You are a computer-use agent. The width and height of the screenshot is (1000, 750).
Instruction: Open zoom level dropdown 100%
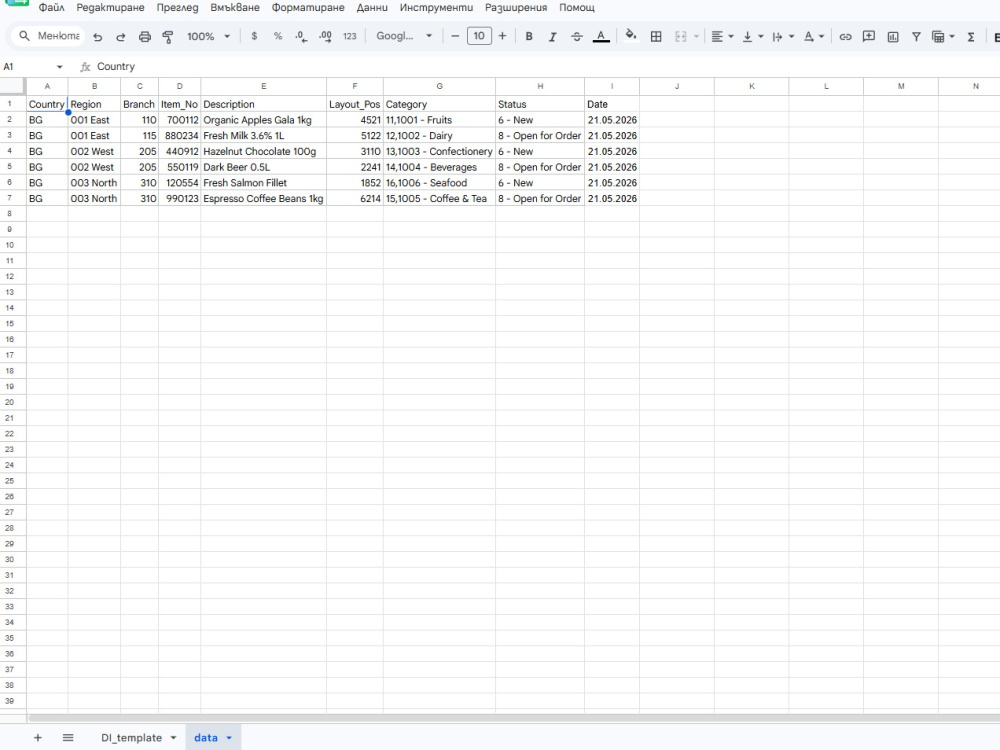pyautogui.click(x=209, y=36)
